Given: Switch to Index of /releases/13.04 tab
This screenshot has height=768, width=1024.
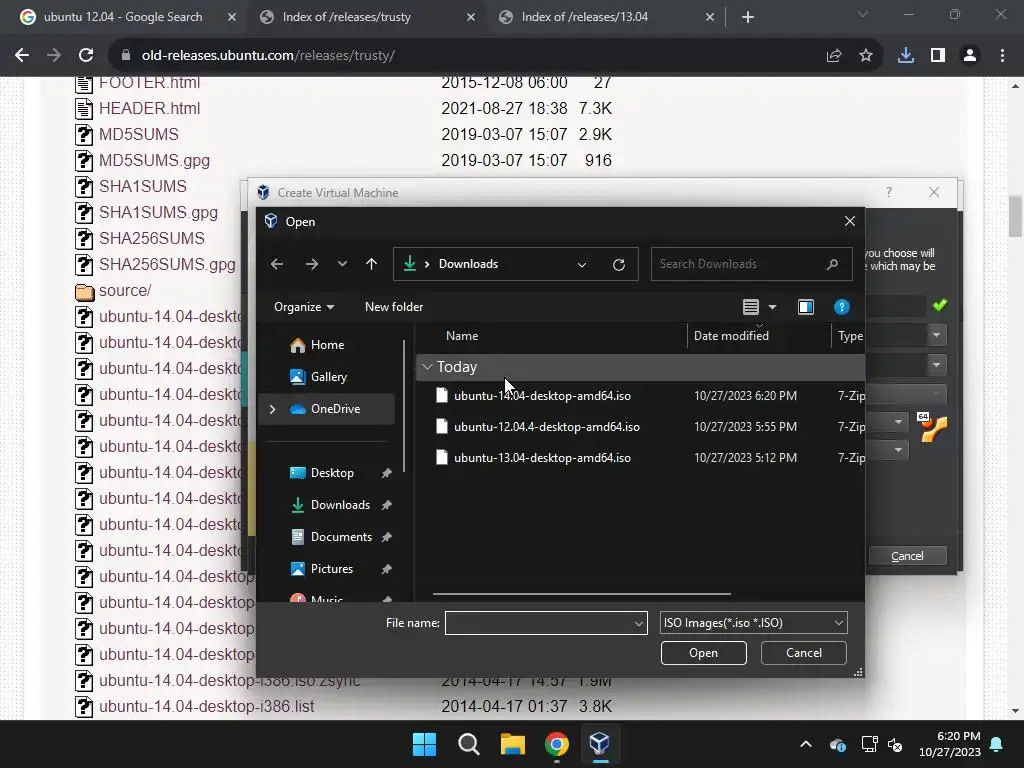Looking at the screenshot, I should [584, 17].
